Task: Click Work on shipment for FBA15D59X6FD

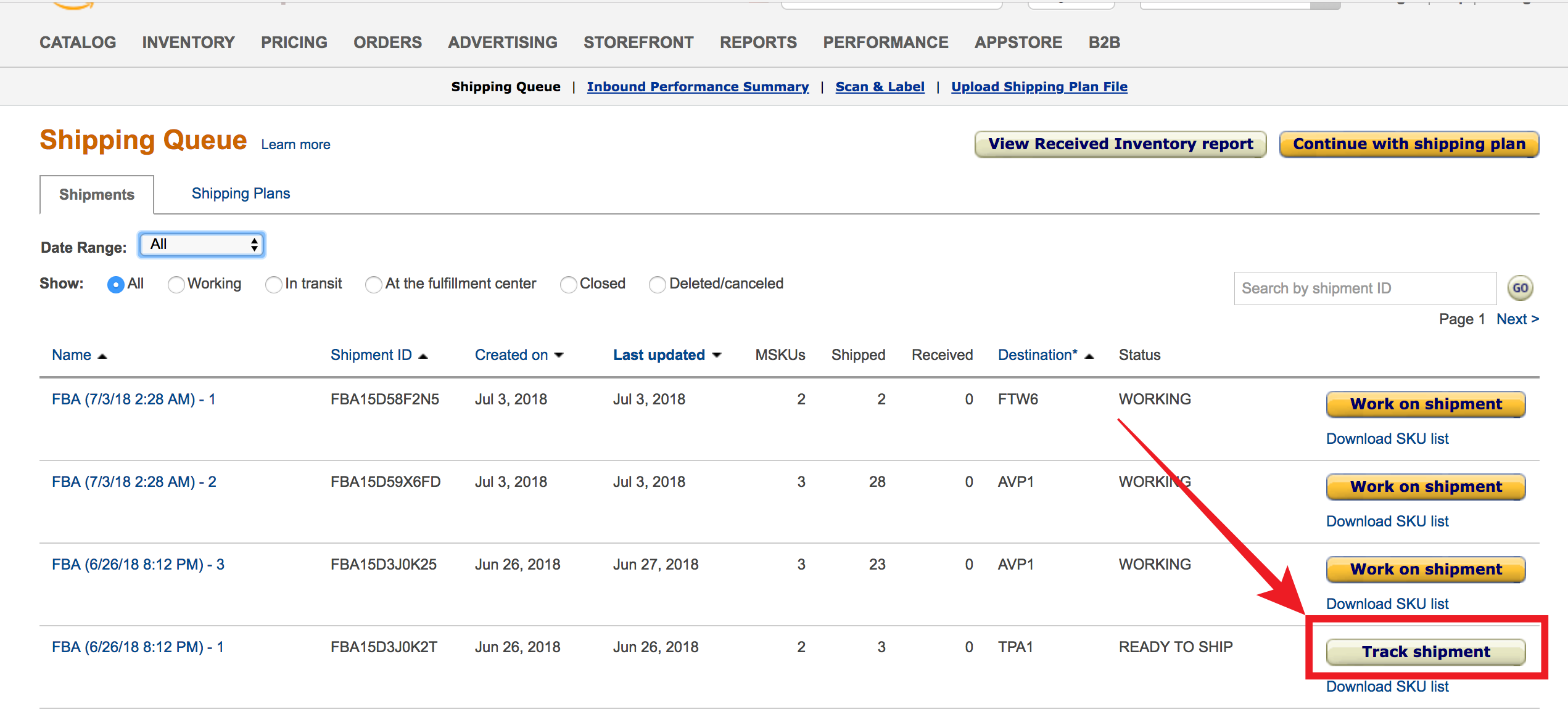Action: pyautogui.click(x=1426, y=487)
